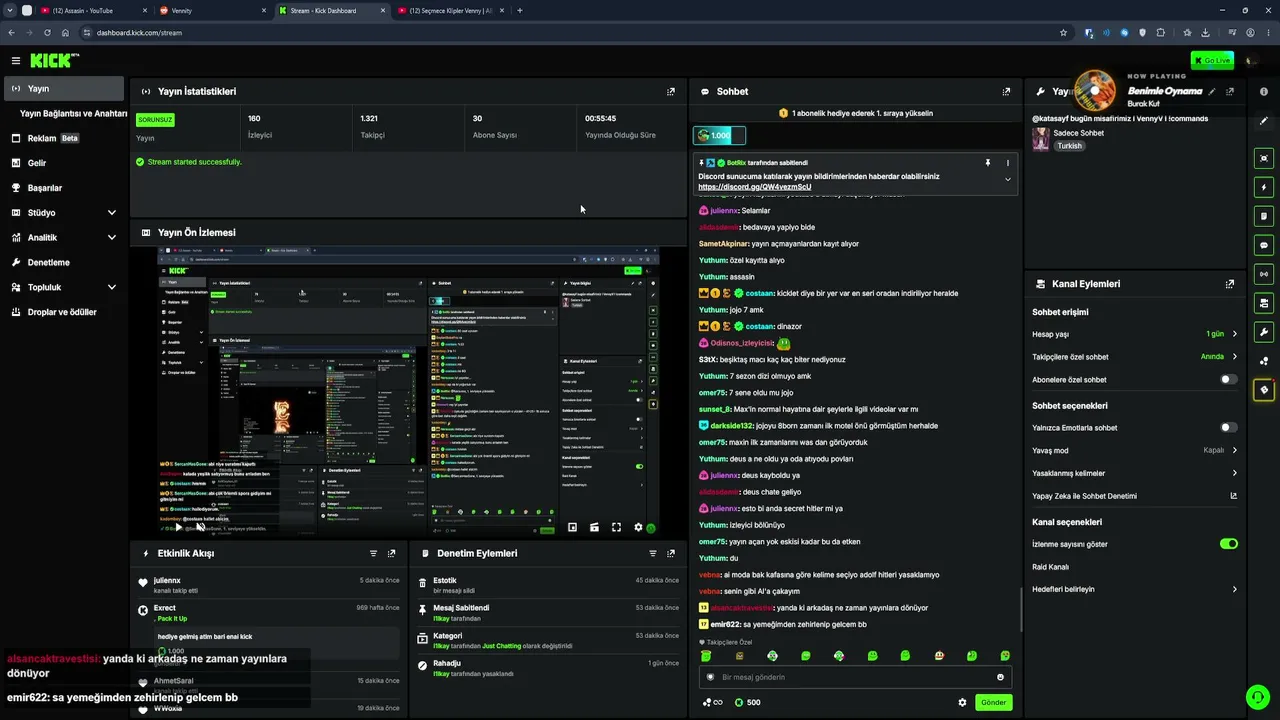
Task: Open the Kick hamburger menu
Action: pos(15,61)
